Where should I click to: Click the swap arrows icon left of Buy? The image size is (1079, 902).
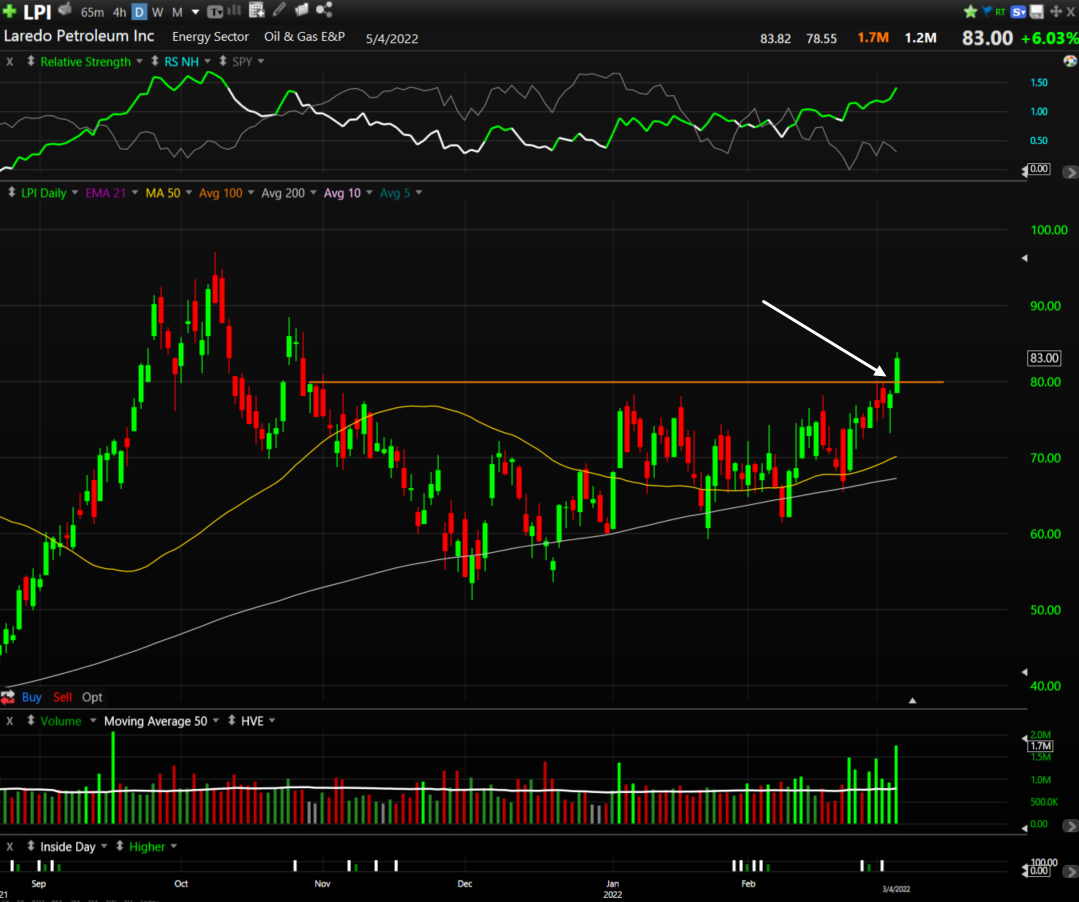8,697
